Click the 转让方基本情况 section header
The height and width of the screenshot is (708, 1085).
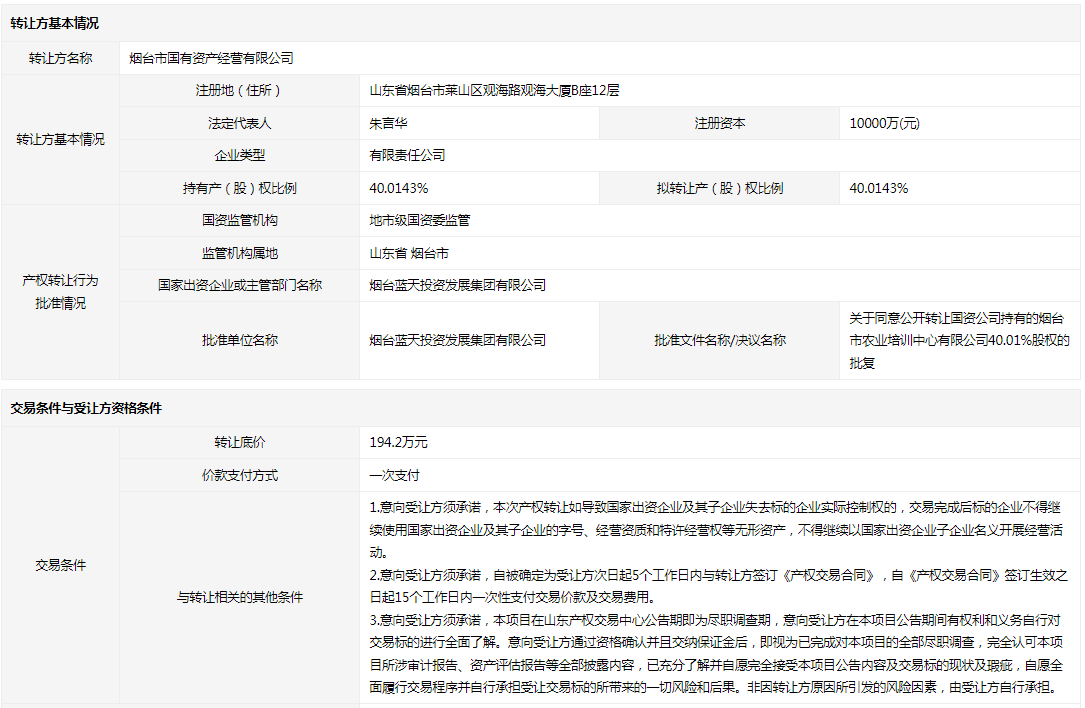[x=55, y=23]
